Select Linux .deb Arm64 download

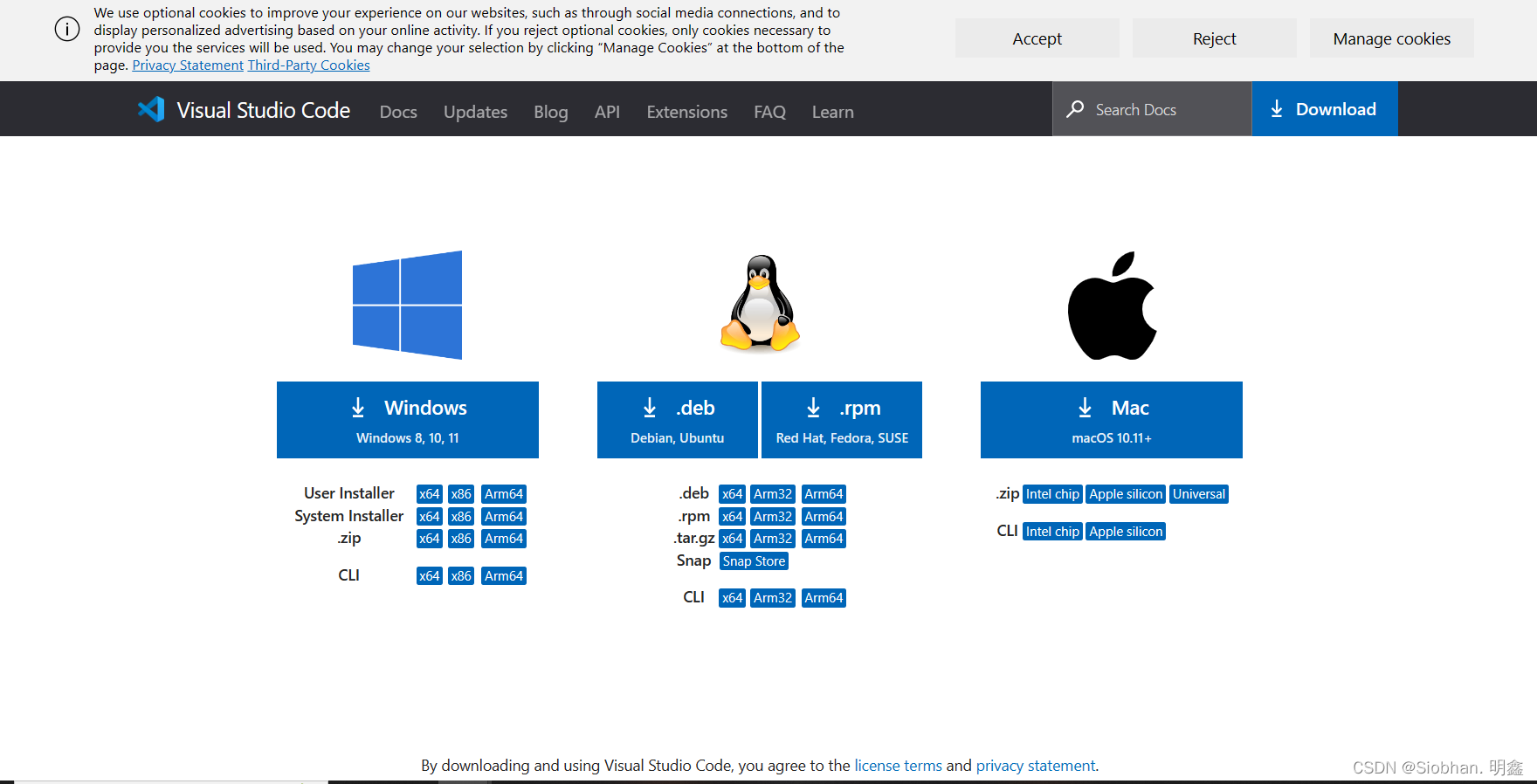(824, 494)
